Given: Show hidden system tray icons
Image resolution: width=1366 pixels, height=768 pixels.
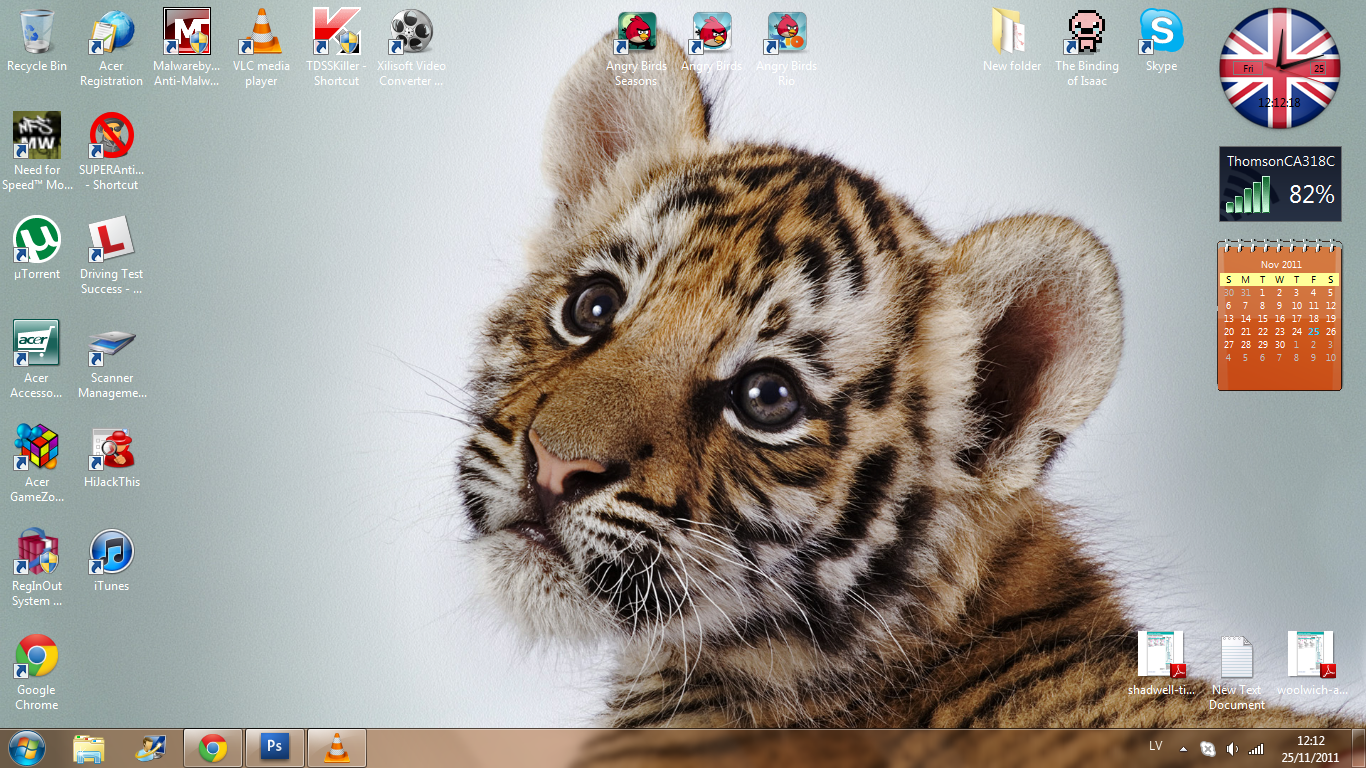Looking at the screenshot, I should (1184, 749).
